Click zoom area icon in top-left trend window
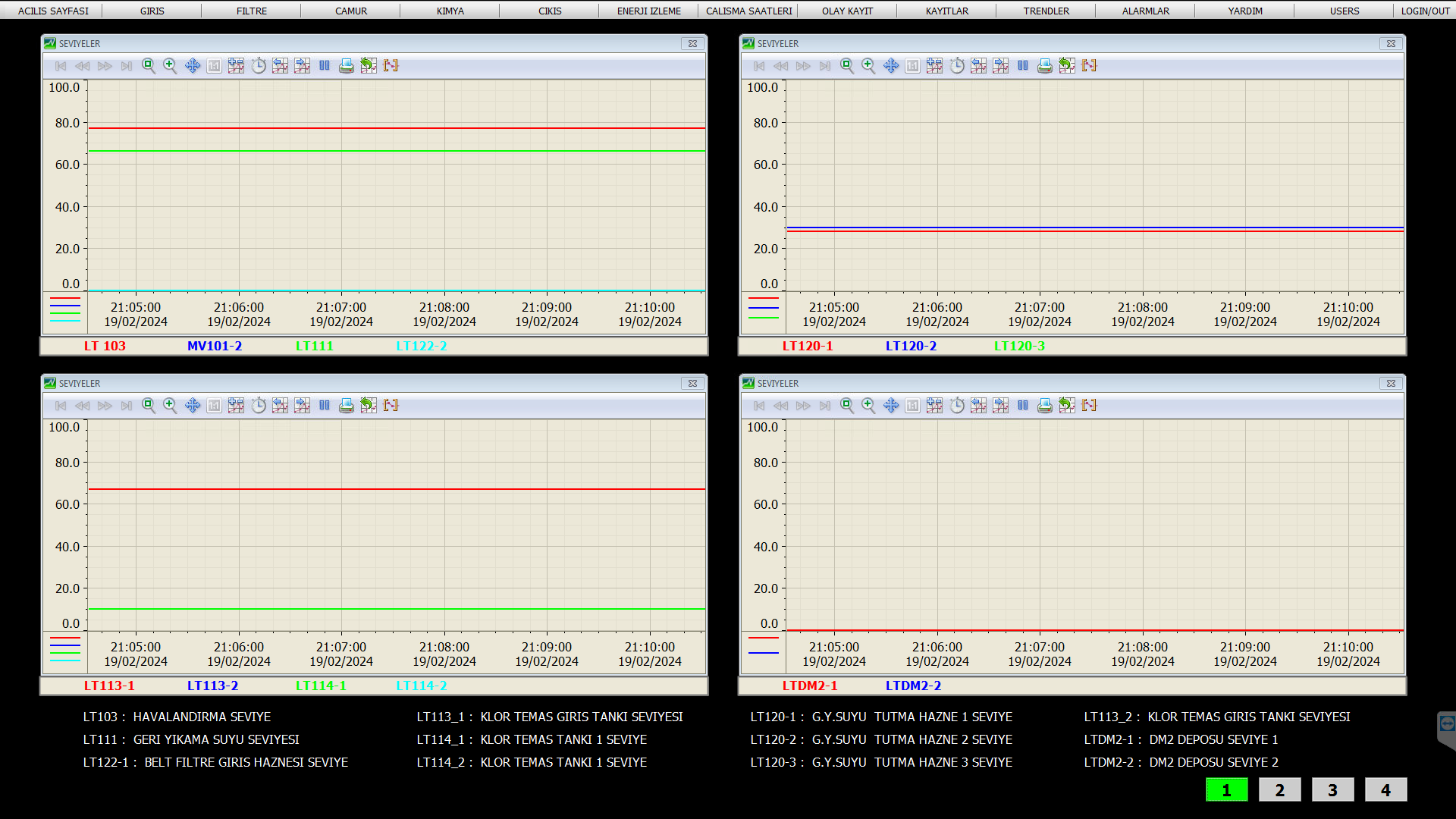The height and width of the screenshot is (819, 1456). (149, 66)
